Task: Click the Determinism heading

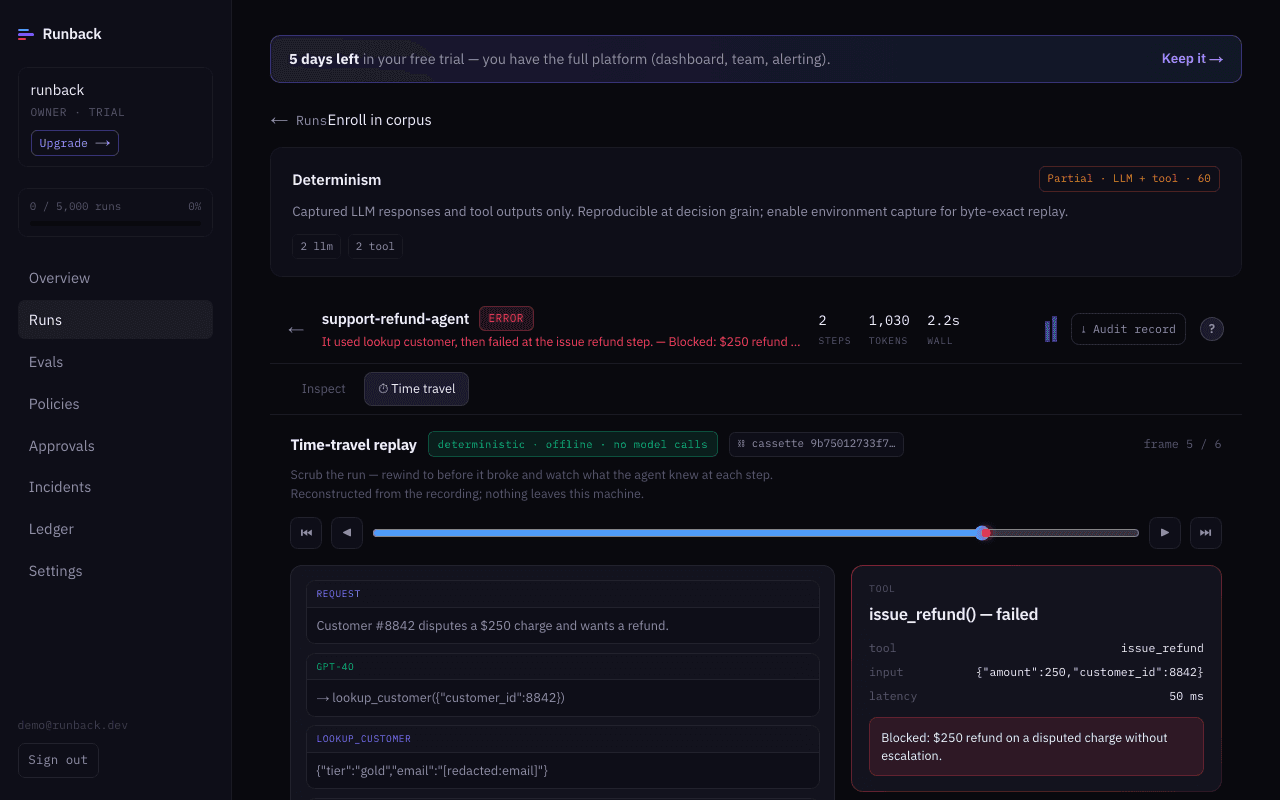Action: pos(336,180)
